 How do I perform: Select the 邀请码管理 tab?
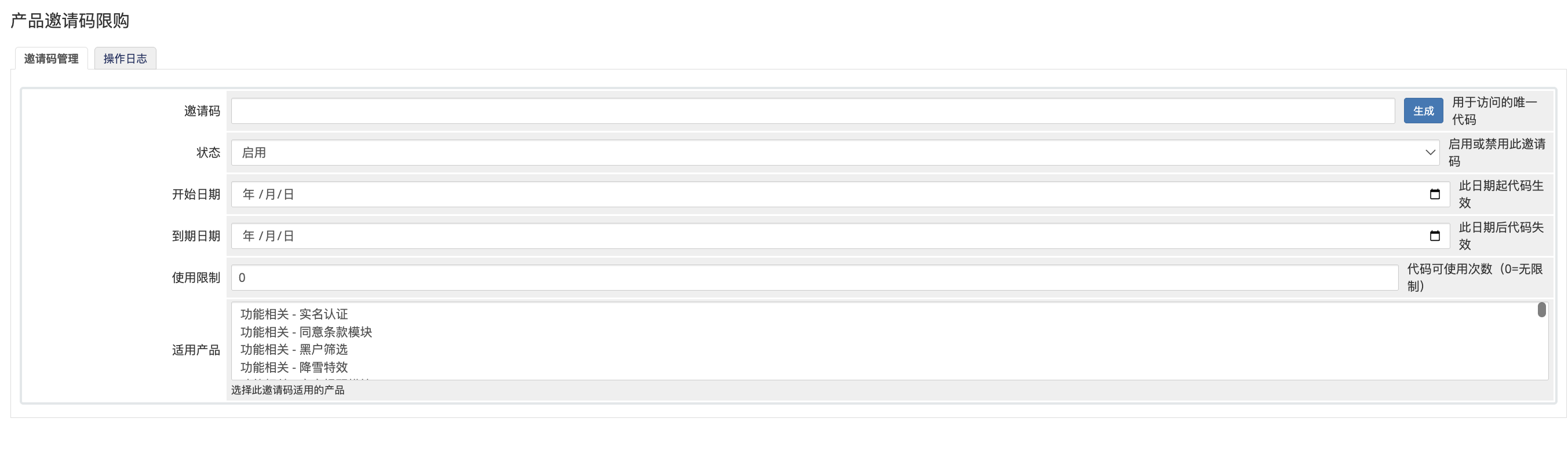pos(51,58)
